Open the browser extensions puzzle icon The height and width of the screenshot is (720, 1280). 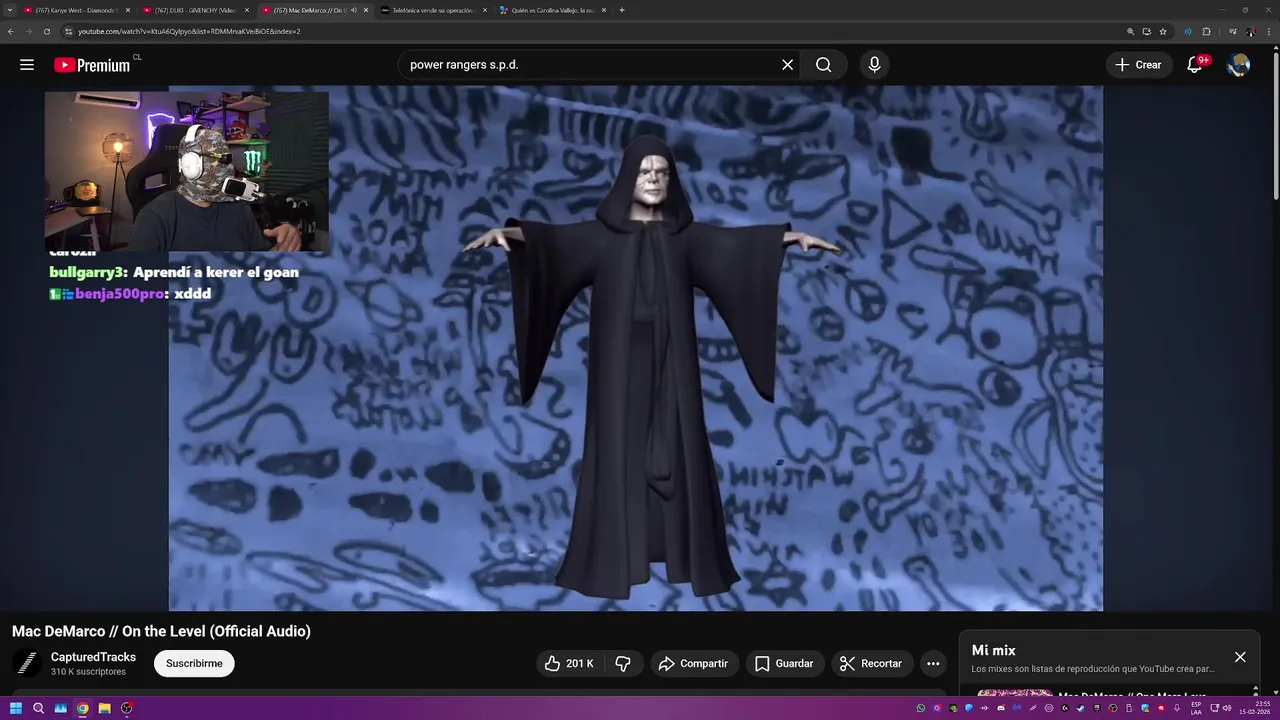point(1206,31)
